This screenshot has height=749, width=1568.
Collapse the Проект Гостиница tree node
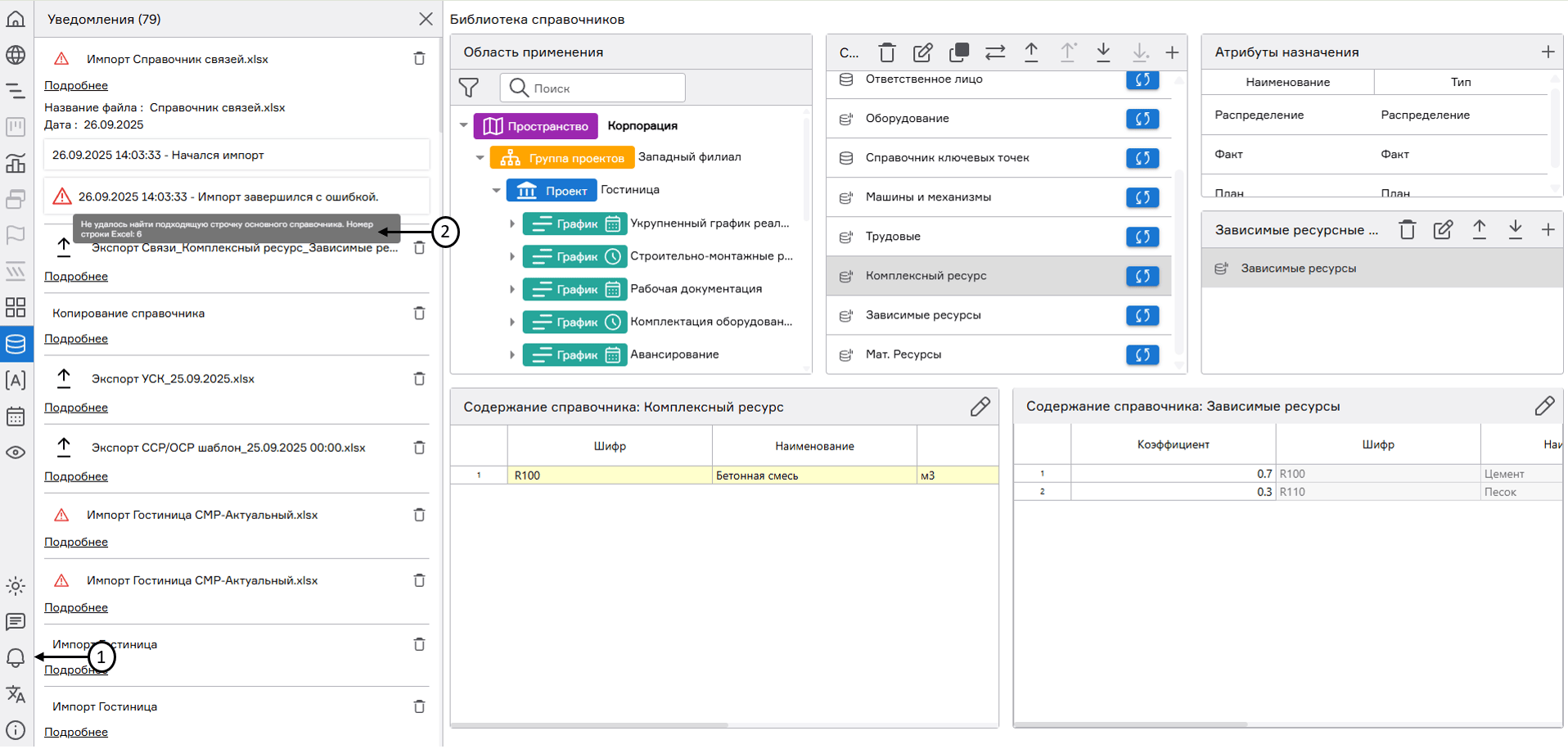coord(497,190)
